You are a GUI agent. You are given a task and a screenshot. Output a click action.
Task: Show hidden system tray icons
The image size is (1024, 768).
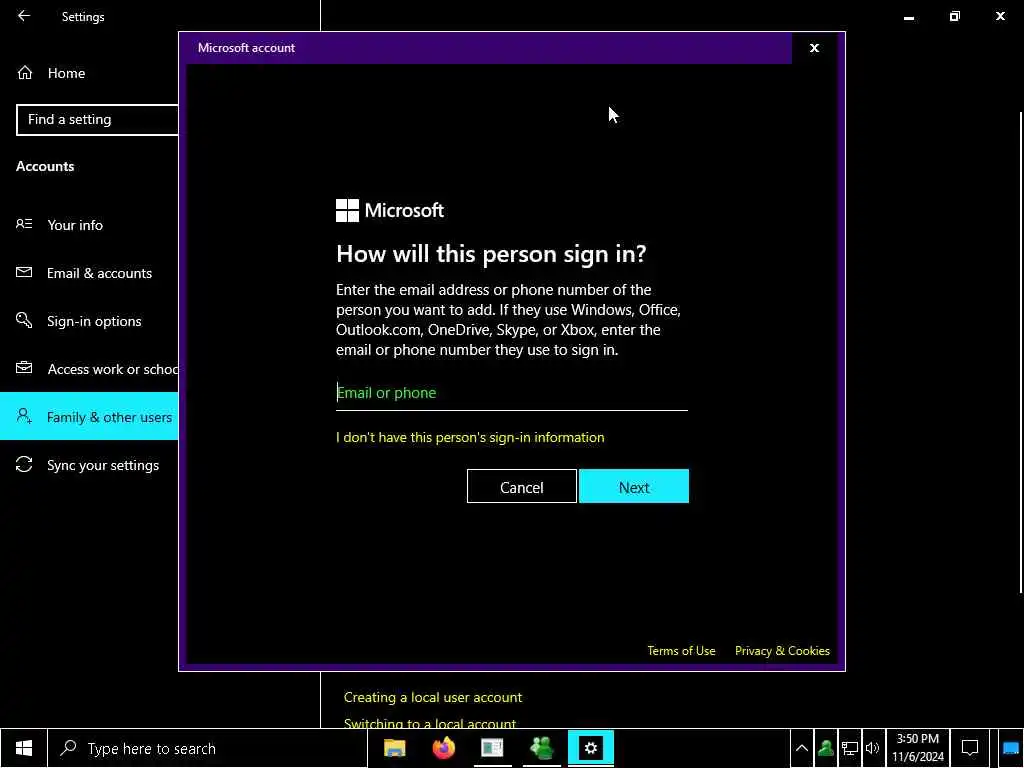[x=802, y=748]
